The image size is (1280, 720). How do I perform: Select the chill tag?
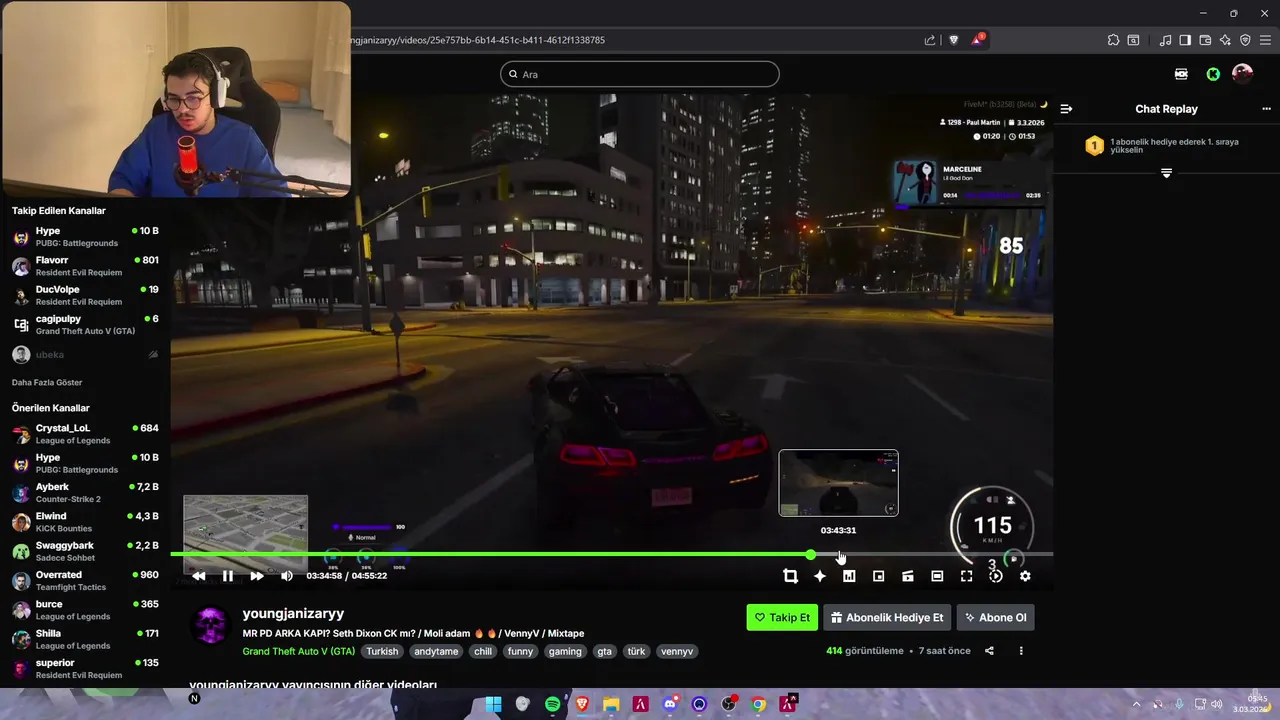point(483,651)
